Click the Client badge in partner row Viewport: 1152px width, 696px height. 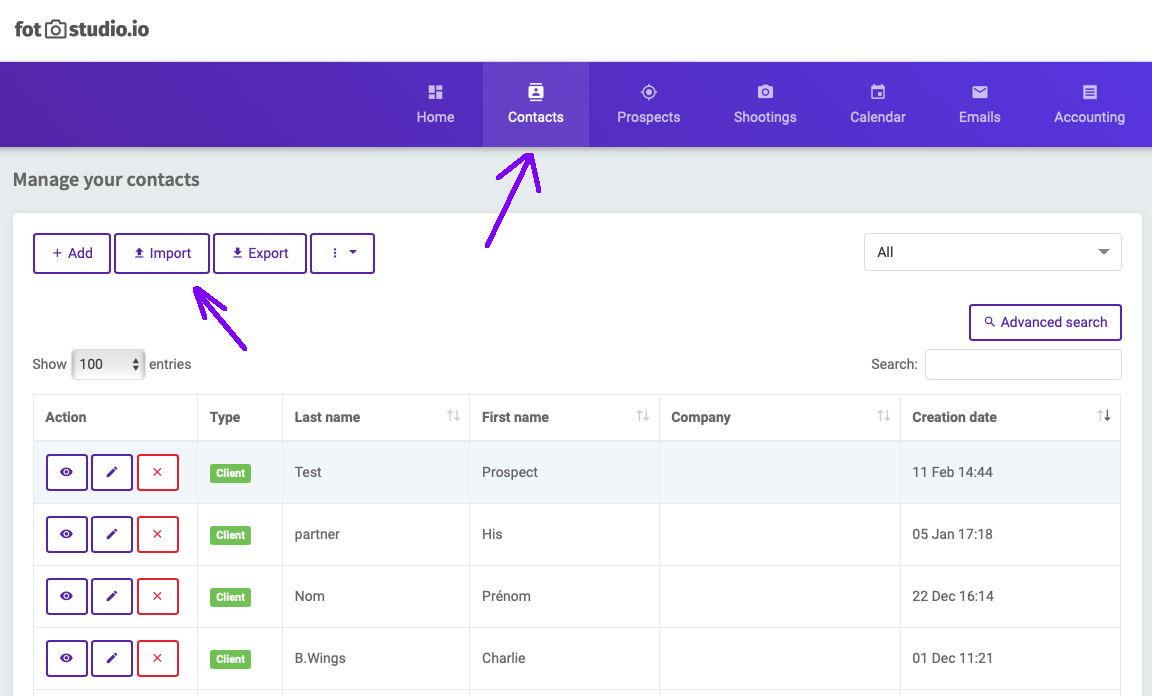point(230,535)
